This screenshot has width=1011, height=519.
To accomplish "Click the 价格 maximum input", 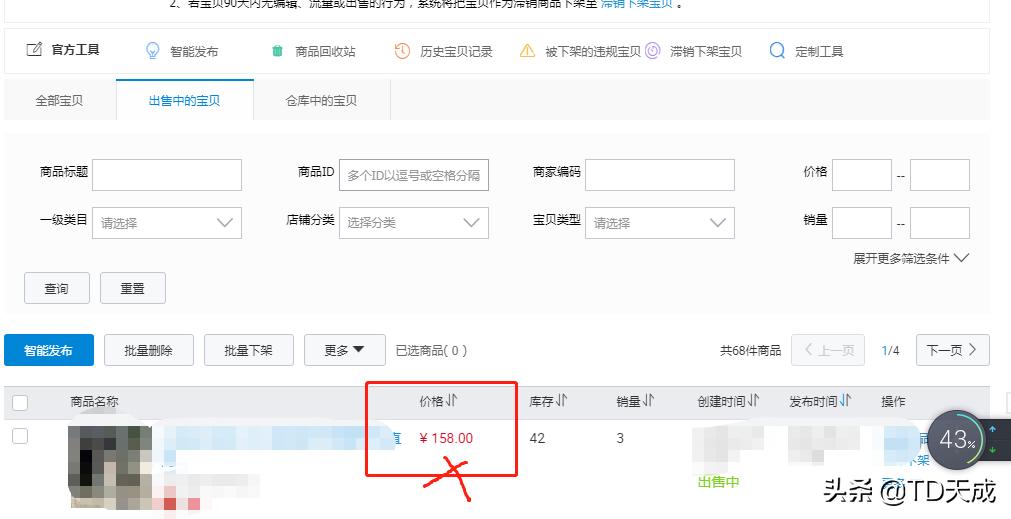I will 939,175.
